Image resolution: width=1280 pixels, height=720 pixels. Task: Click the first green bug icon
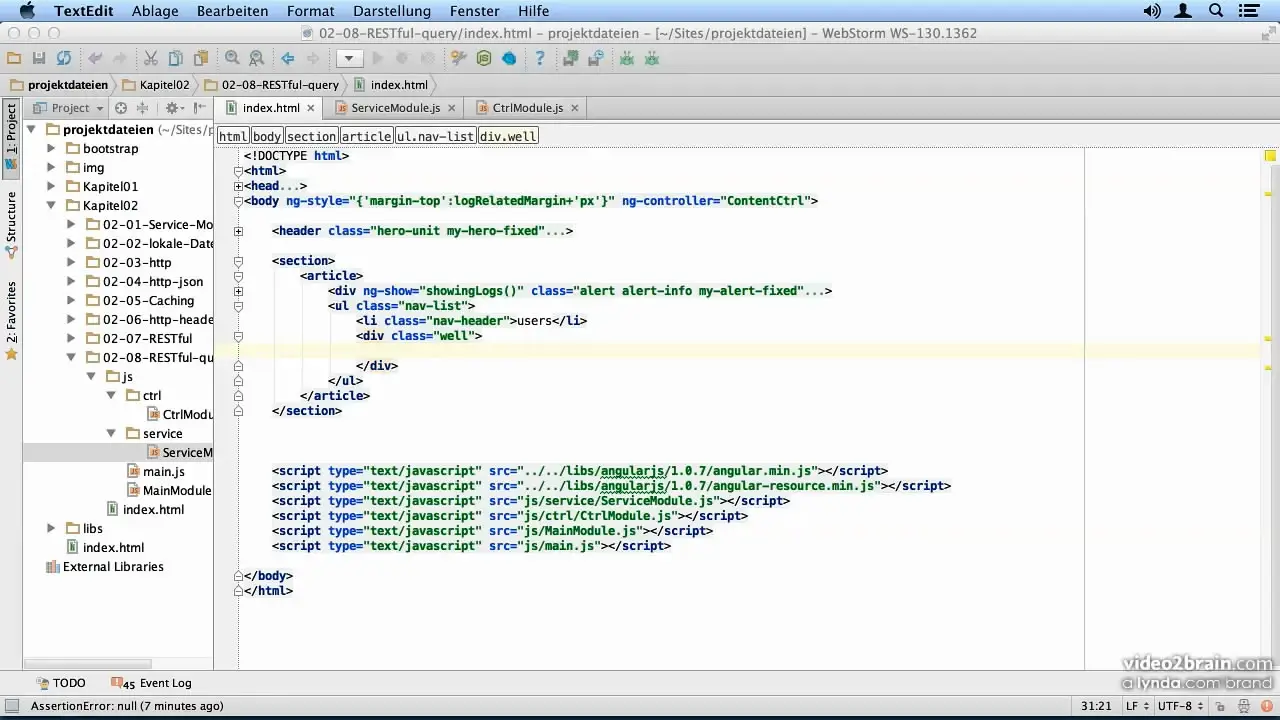click(x=627, y=59)
